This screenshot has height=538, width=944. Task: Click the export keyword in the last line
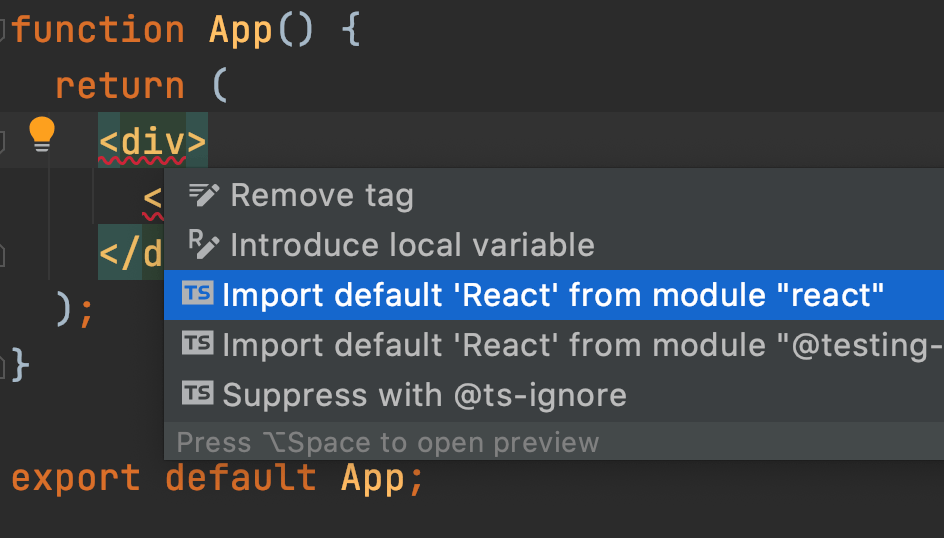tap(76, 478)
